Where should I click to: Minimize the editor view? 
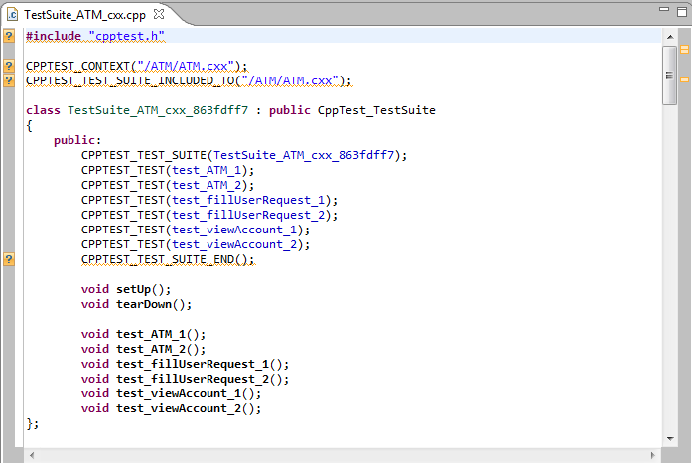click(x=664, y=9)
